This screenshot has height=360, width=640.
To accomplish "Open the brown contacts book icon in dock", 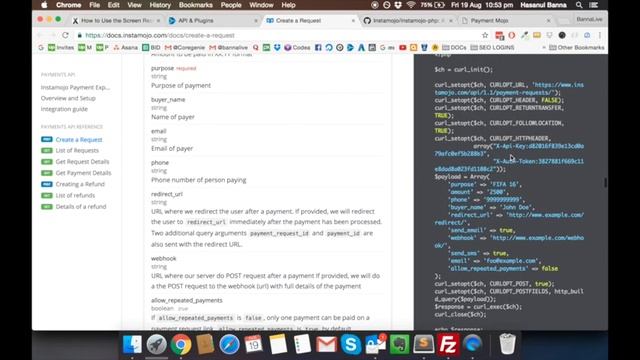I will pos(205,344).
